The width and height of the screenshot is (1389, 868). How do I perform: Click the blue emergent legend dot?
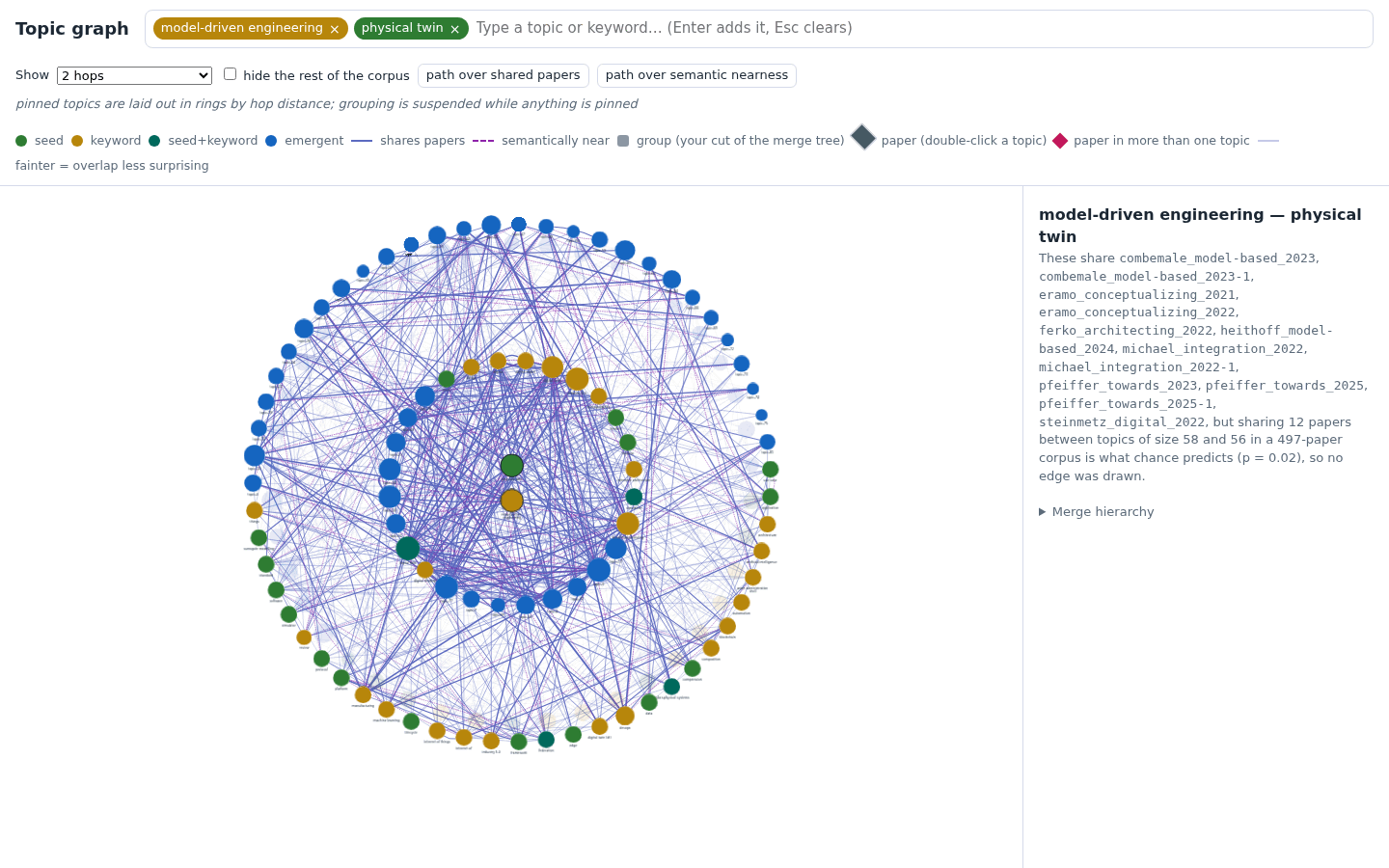pos(271,141)
